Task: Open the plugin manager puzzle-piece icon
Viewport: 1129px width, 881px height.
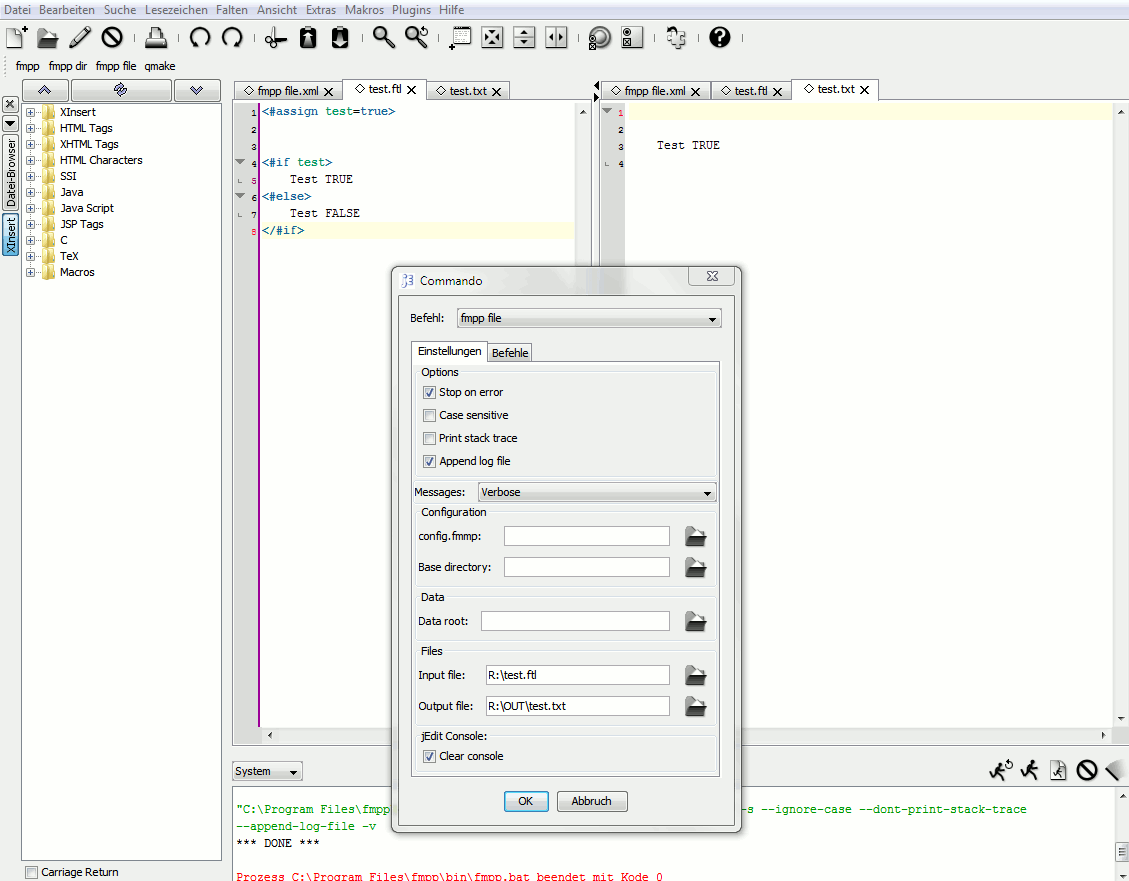Action: tap(675, 38)
